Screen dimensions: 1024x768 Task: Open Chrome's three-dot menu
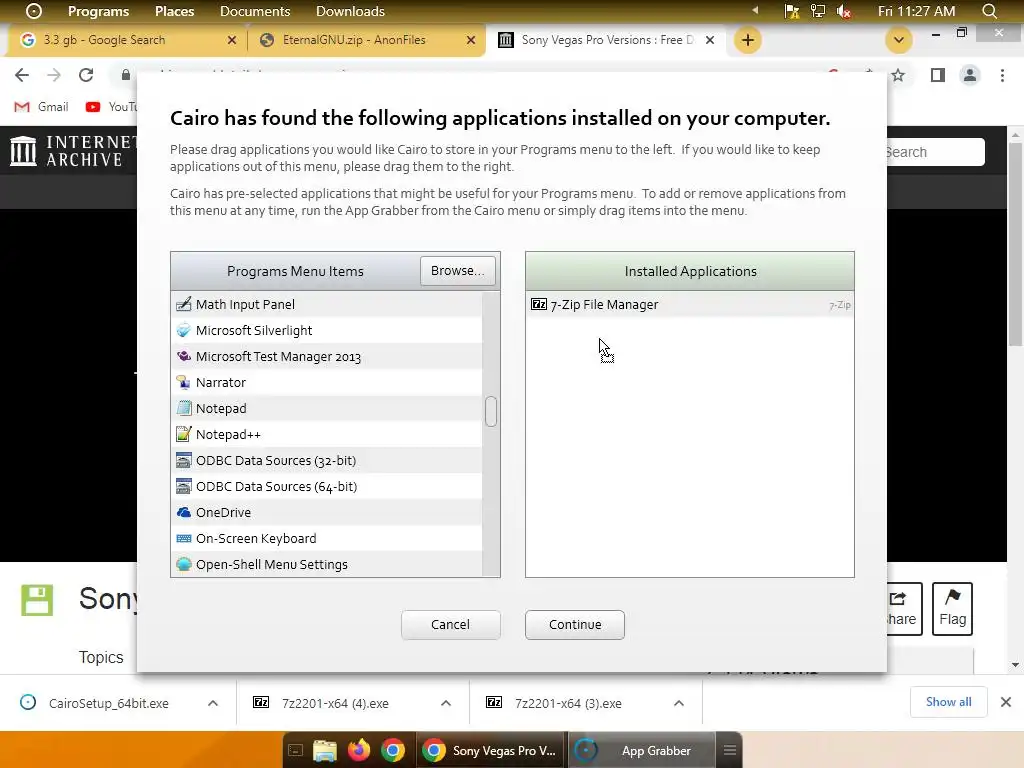point(1002,75)
